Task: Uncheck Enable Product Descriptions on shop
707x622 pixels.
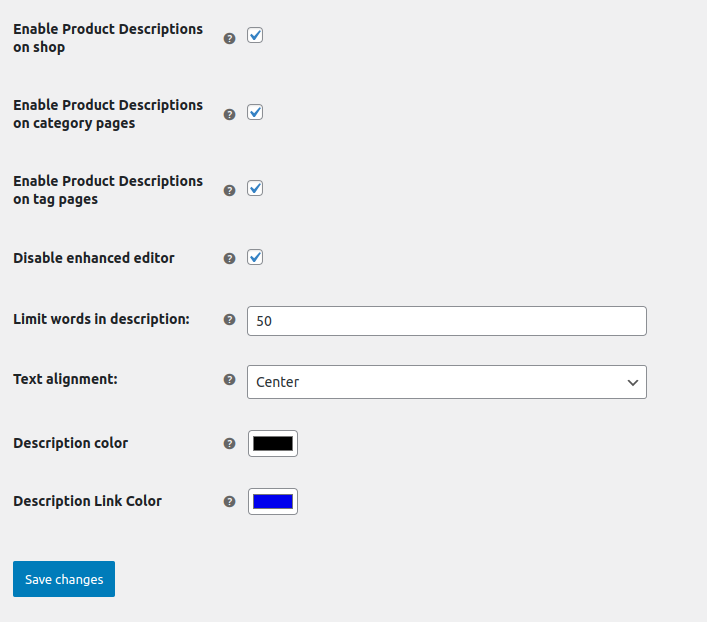Action: (x=255, y=36)
